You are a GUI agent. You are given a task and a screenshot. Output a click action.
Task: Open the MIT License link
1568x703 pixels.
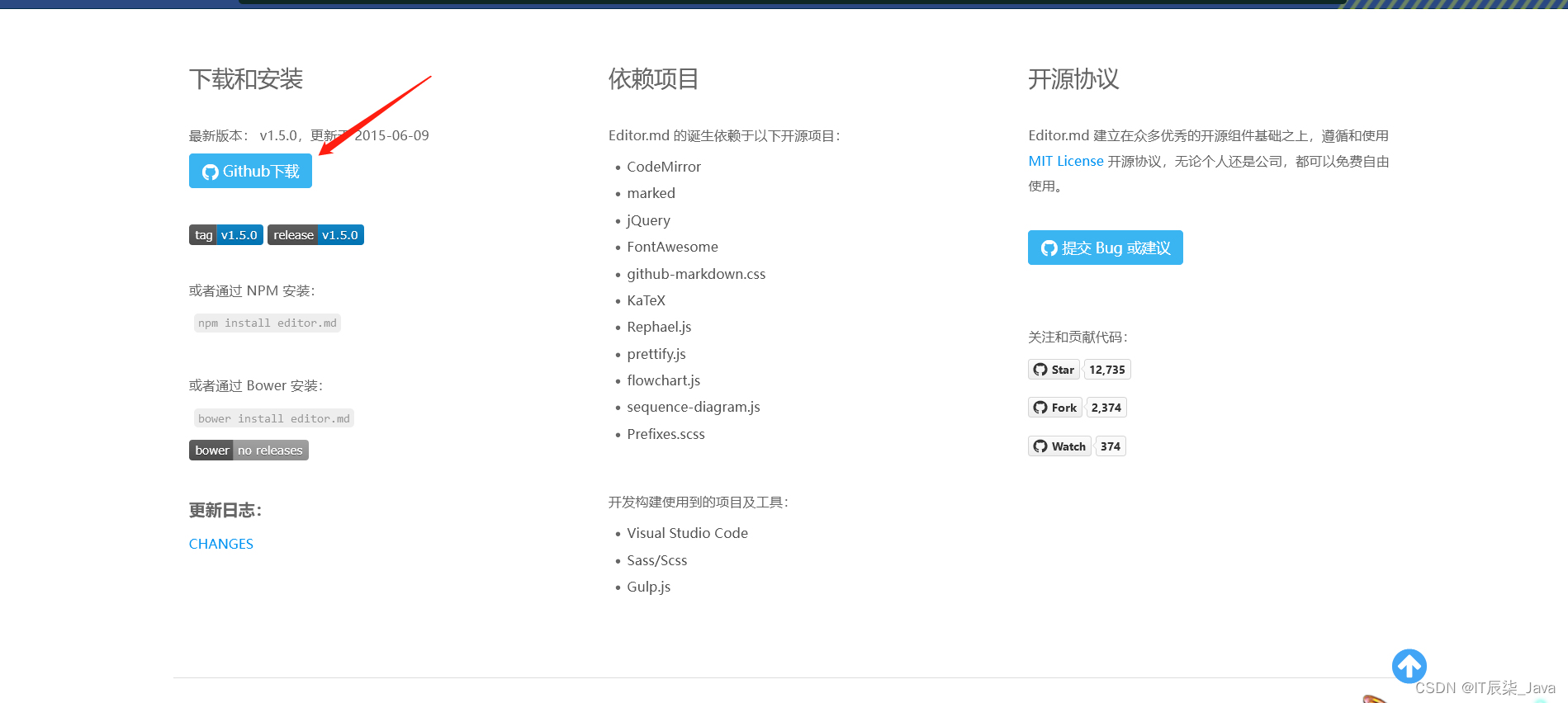1065,161
